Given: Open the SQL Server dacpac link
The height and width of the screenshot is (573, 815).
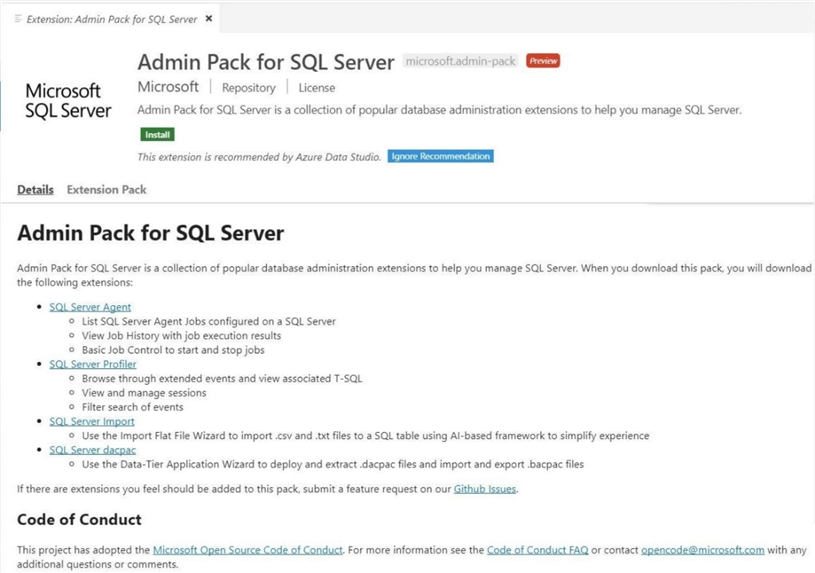Looking at the screenshot, I should 93,450.
